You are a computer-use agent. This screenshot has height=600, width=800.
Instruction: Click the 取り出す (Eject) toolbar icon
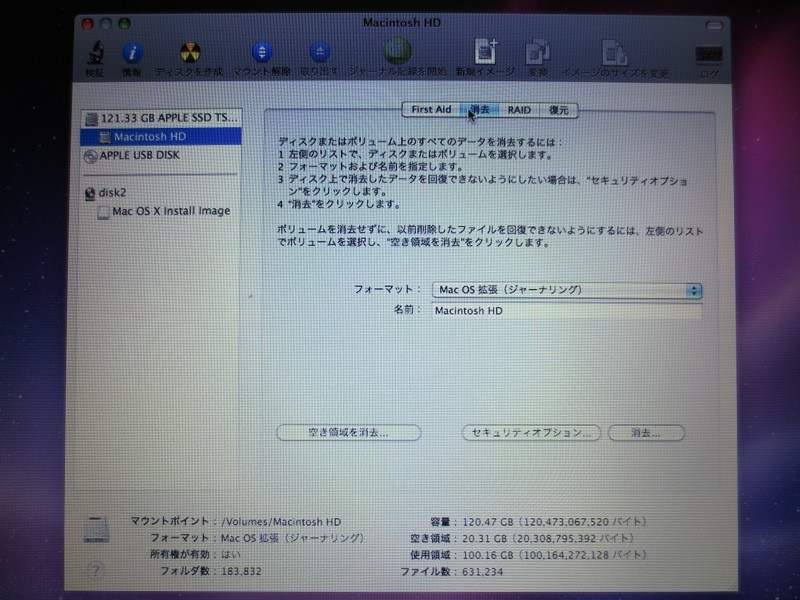(x=319, y=52)
